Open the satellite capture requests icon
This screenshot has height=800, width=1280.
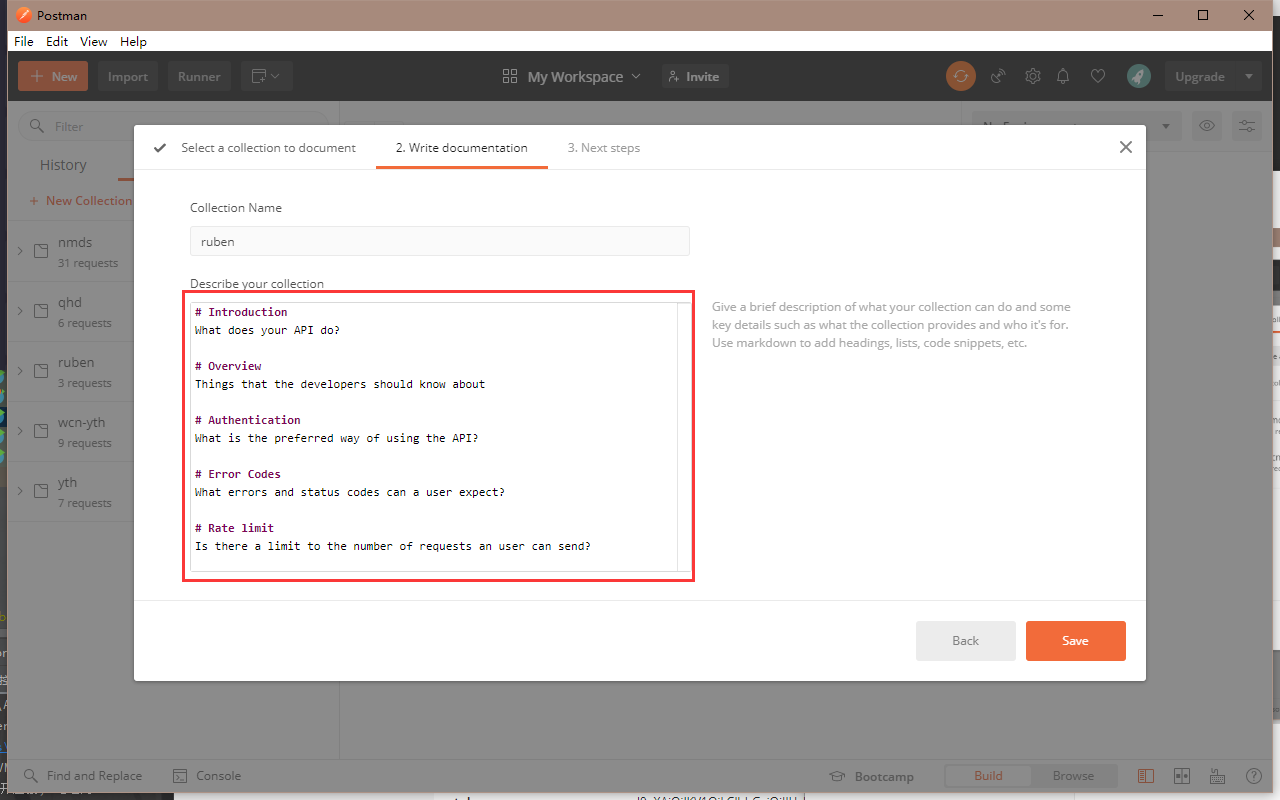pos(997,76)
